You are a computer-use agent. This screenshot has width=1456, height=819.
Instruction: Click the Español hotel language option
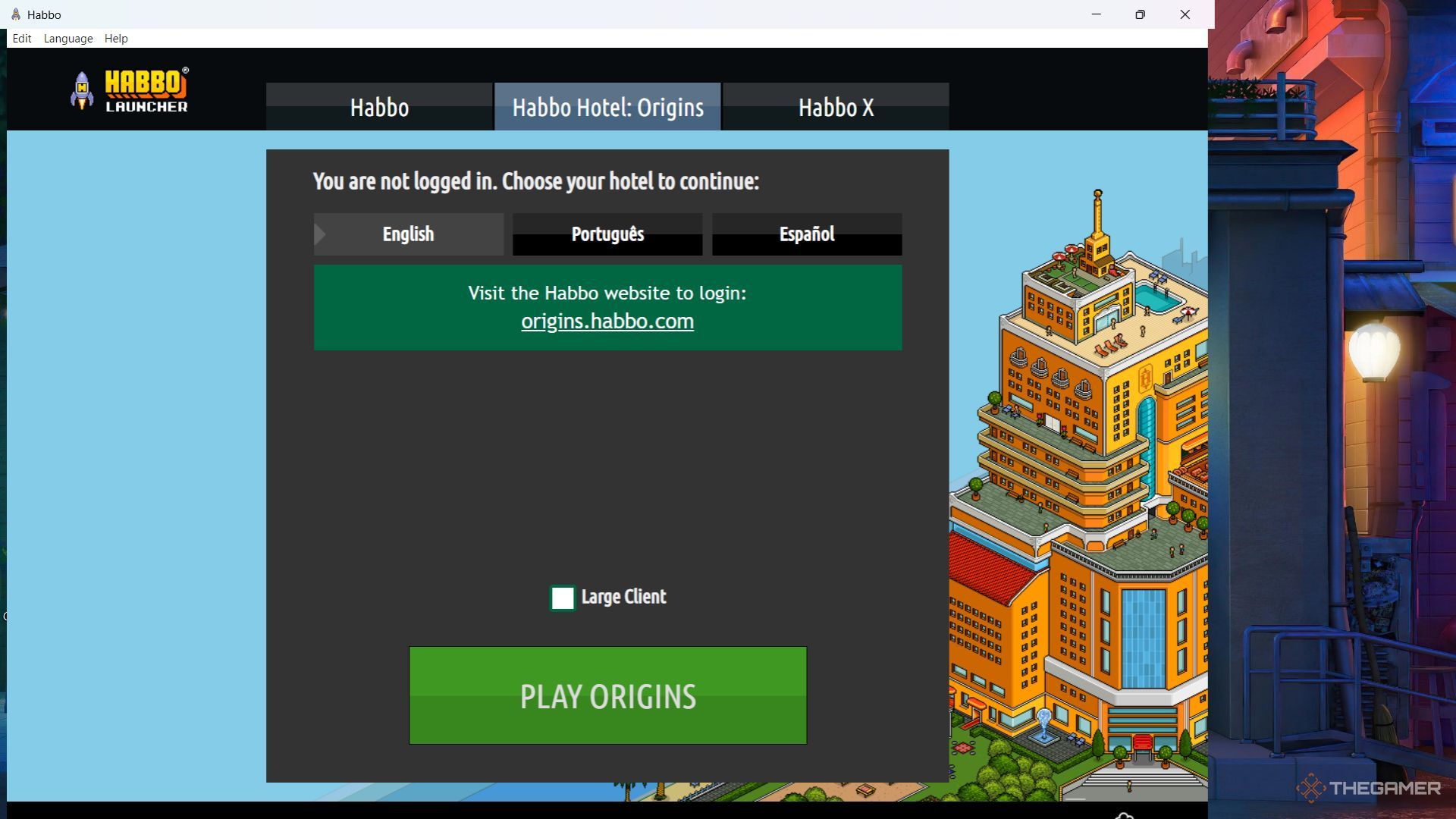[x=807, y=233]
